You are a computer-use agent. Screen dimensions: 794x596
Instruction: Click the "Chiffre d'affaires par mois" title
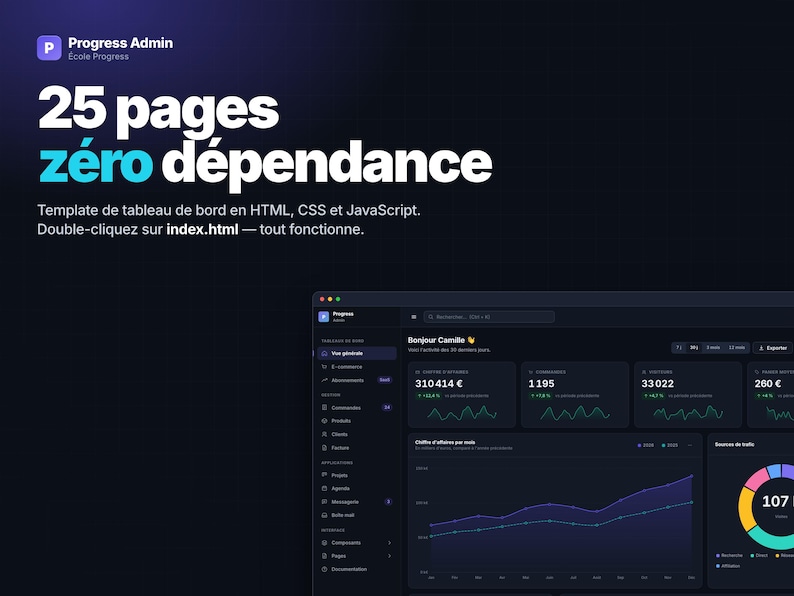pyautogui.click(x=445, y=442)
